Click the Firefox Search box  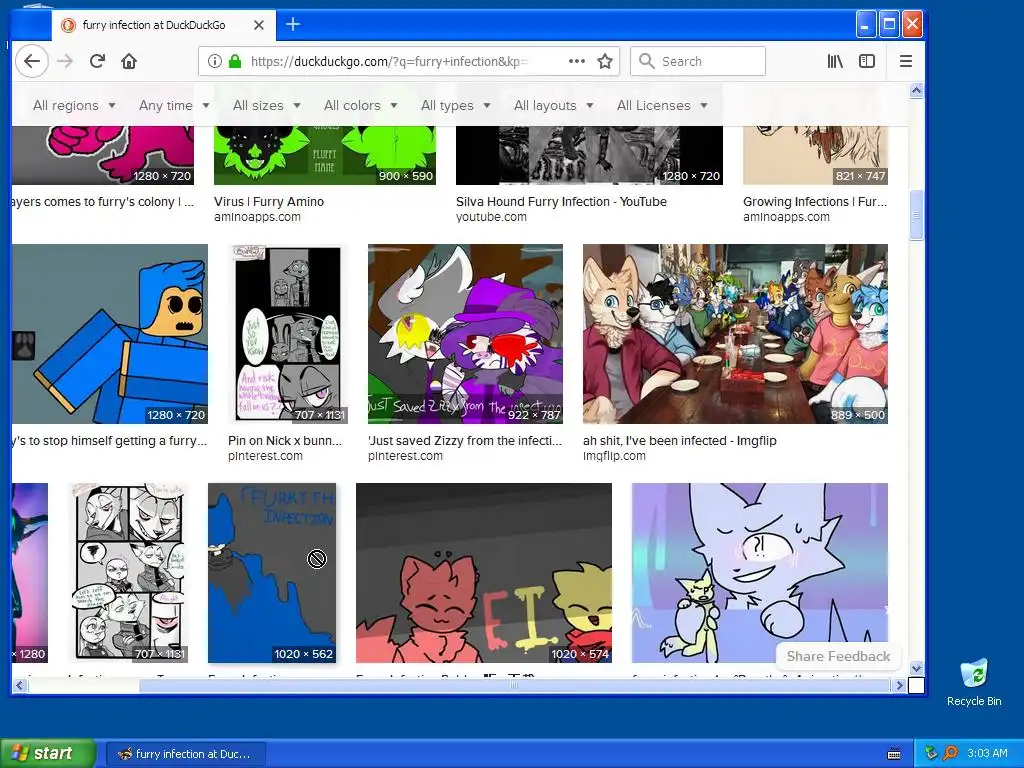pyautogui.click(x=697, y=61)
